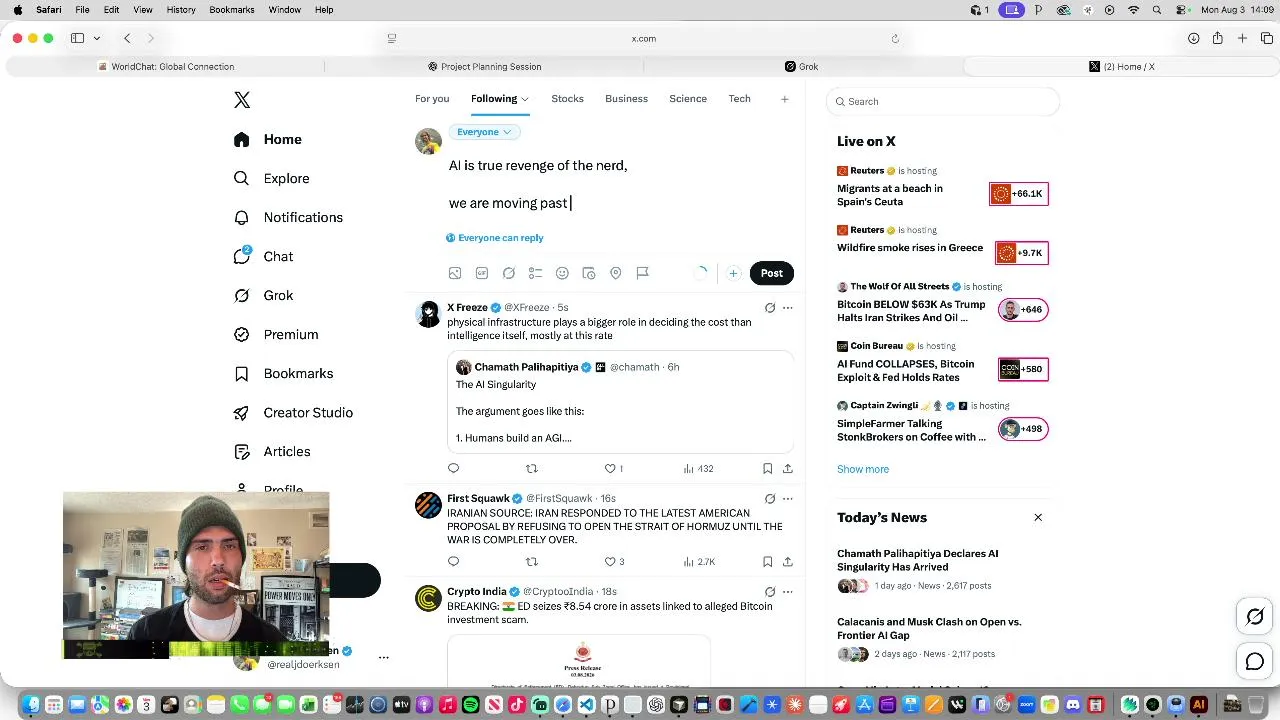This screenshot has width=1280, height=720.
Task: Open Bookmarks in the sidebar
Action: (x=283, y=373)
